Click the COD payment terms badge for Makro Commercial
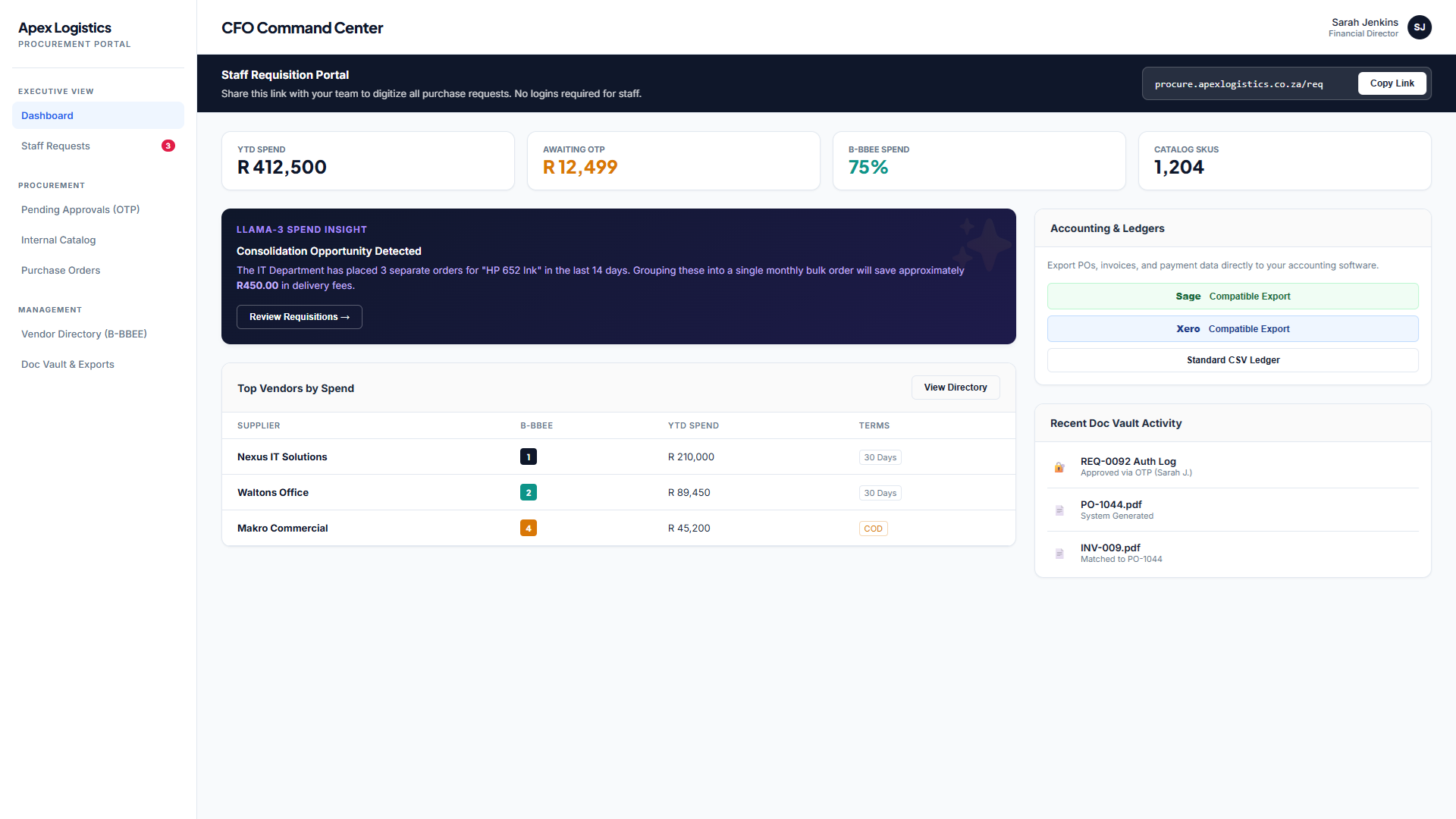This screenshot has height=819, width=1456. tap(873, 528)
